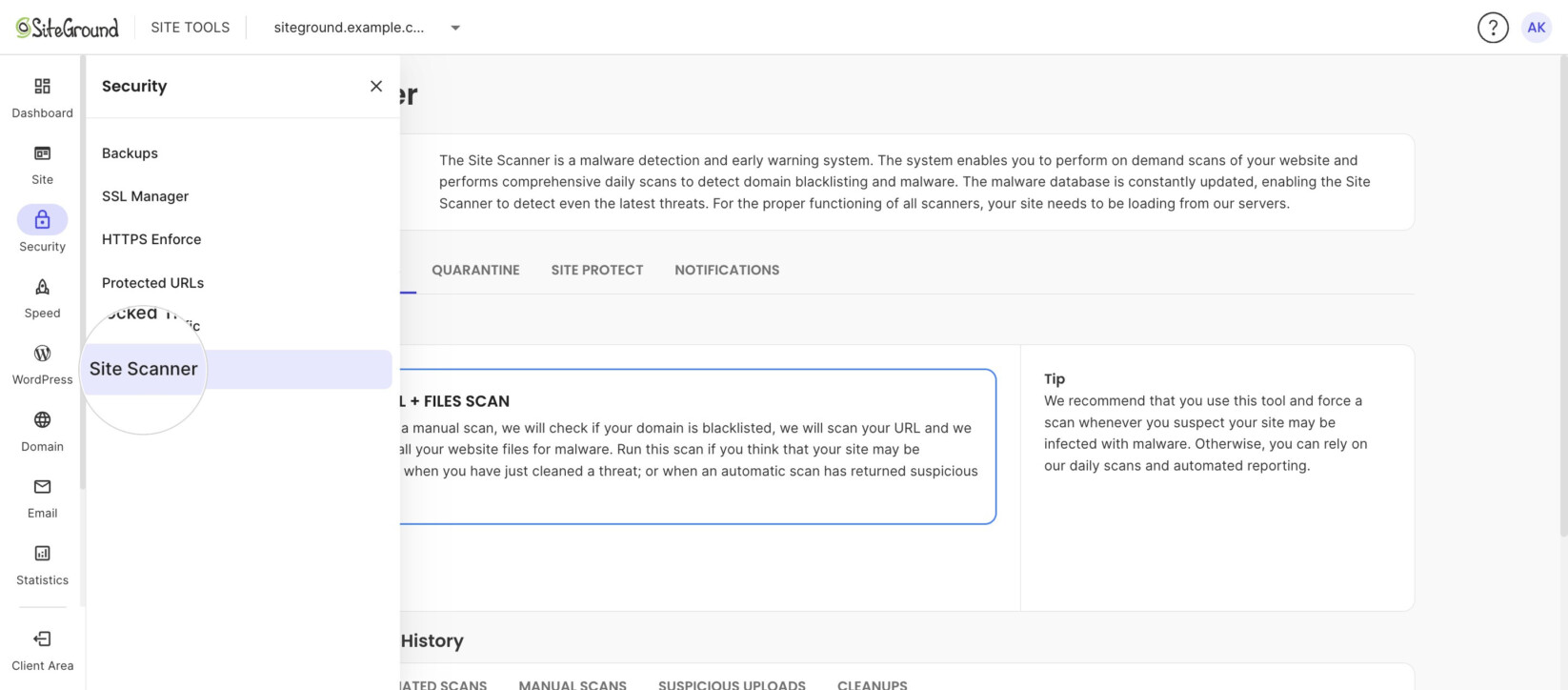The width and height of the screenshot is (1568, 690).
Task: Open the Site section in sidebar
Action: (x=42, y=166)
